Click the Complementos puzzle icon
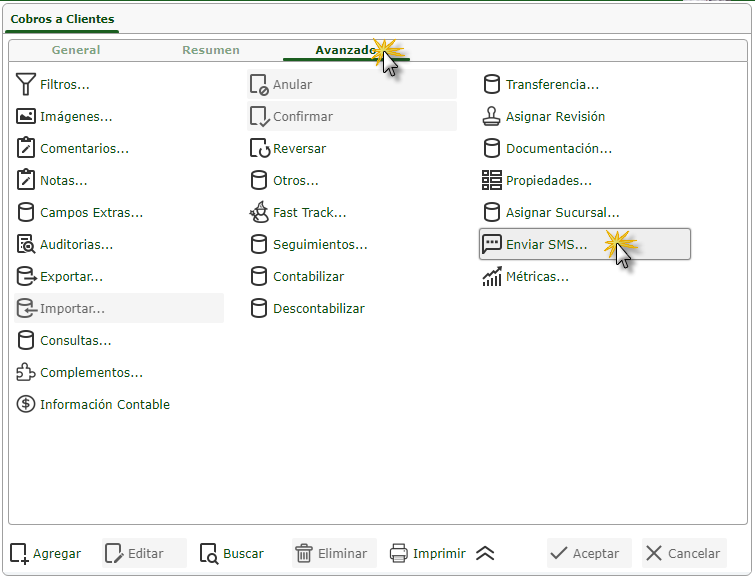755x578 pixels. [26, 372]
